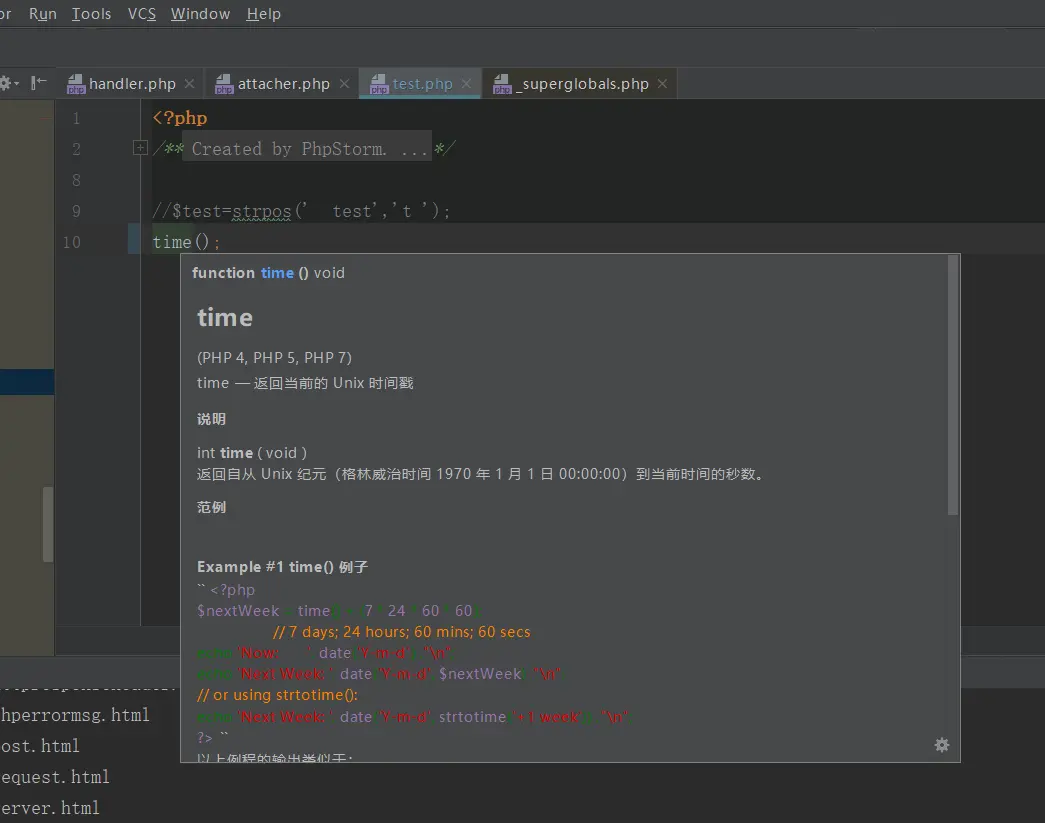The image size is (1045, 823).
Task: Click the _superglobals.php file icon
Action: pyautogui.click(x=502, y=84)
